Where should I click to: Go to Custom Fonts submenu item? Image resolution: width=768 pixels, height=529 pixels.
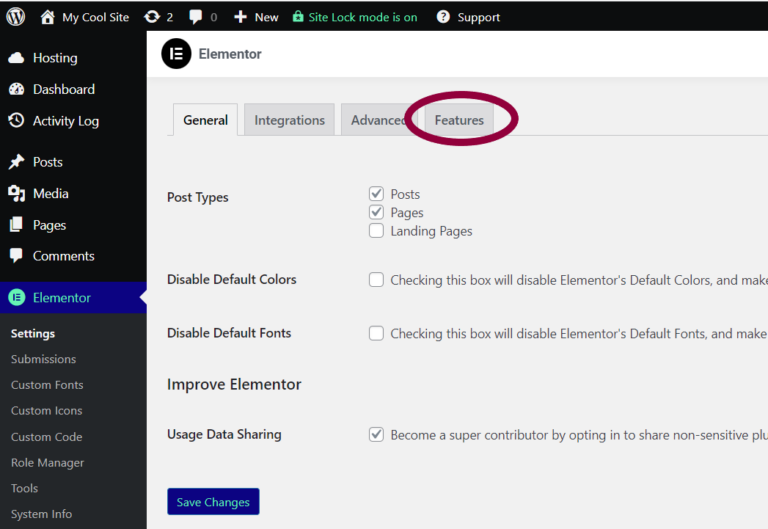point(47,385)
